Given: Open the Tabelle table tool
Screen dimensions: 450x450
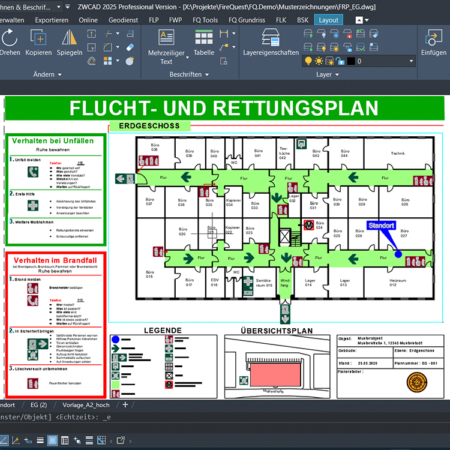Looking at the screenshot, I should pos(204,42).
